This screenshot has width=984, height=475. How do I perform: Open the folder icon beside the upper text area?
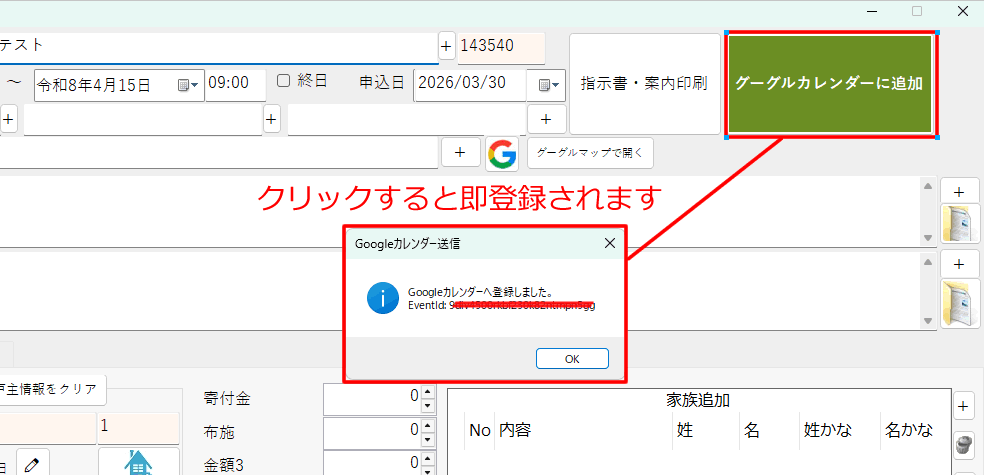(x=959, y=225)
